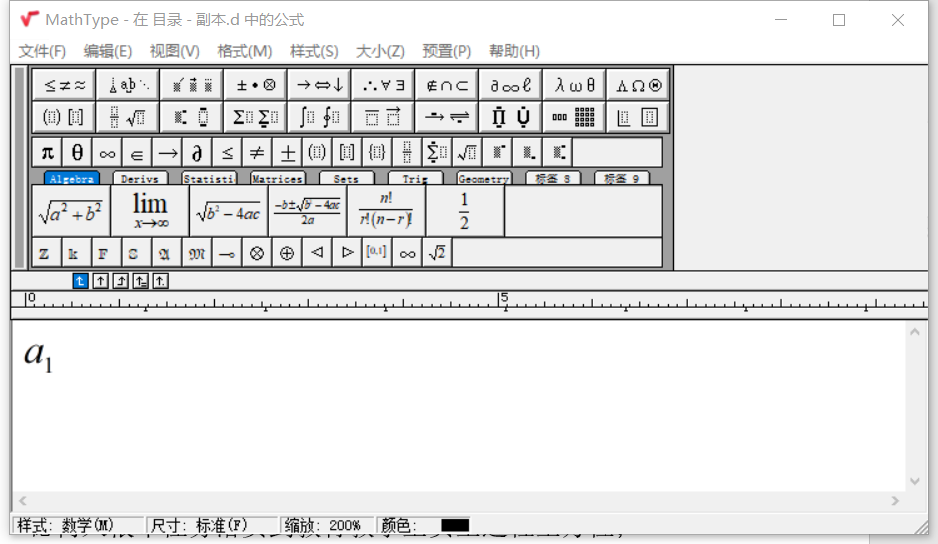938x544 pixels.
Task: Switch to the Geometry tab
Action: pyautogui.click(x=483, y=178)
